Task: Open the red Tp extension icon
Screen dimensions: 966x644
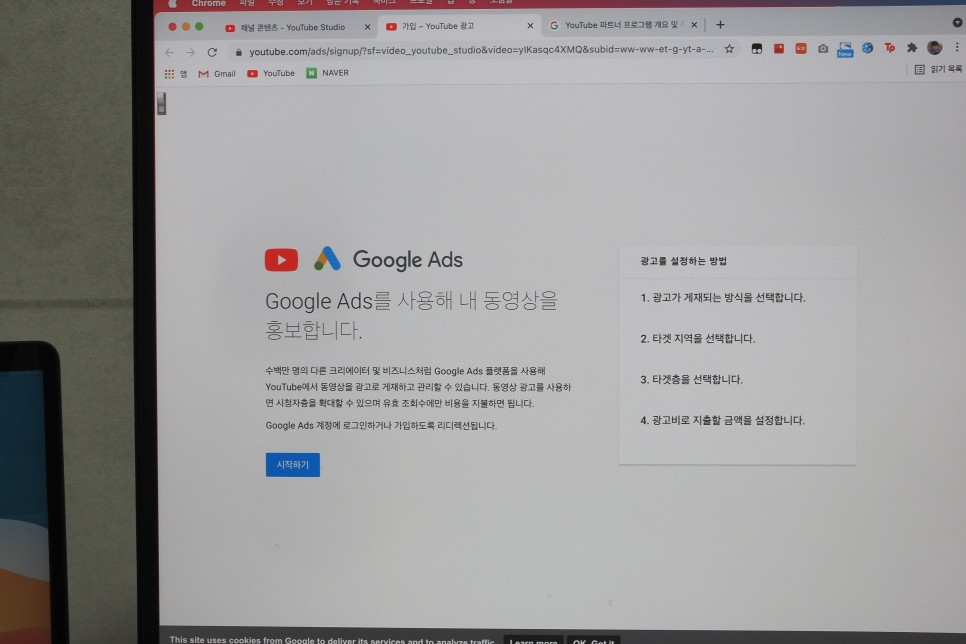Action: pos(890,47)
